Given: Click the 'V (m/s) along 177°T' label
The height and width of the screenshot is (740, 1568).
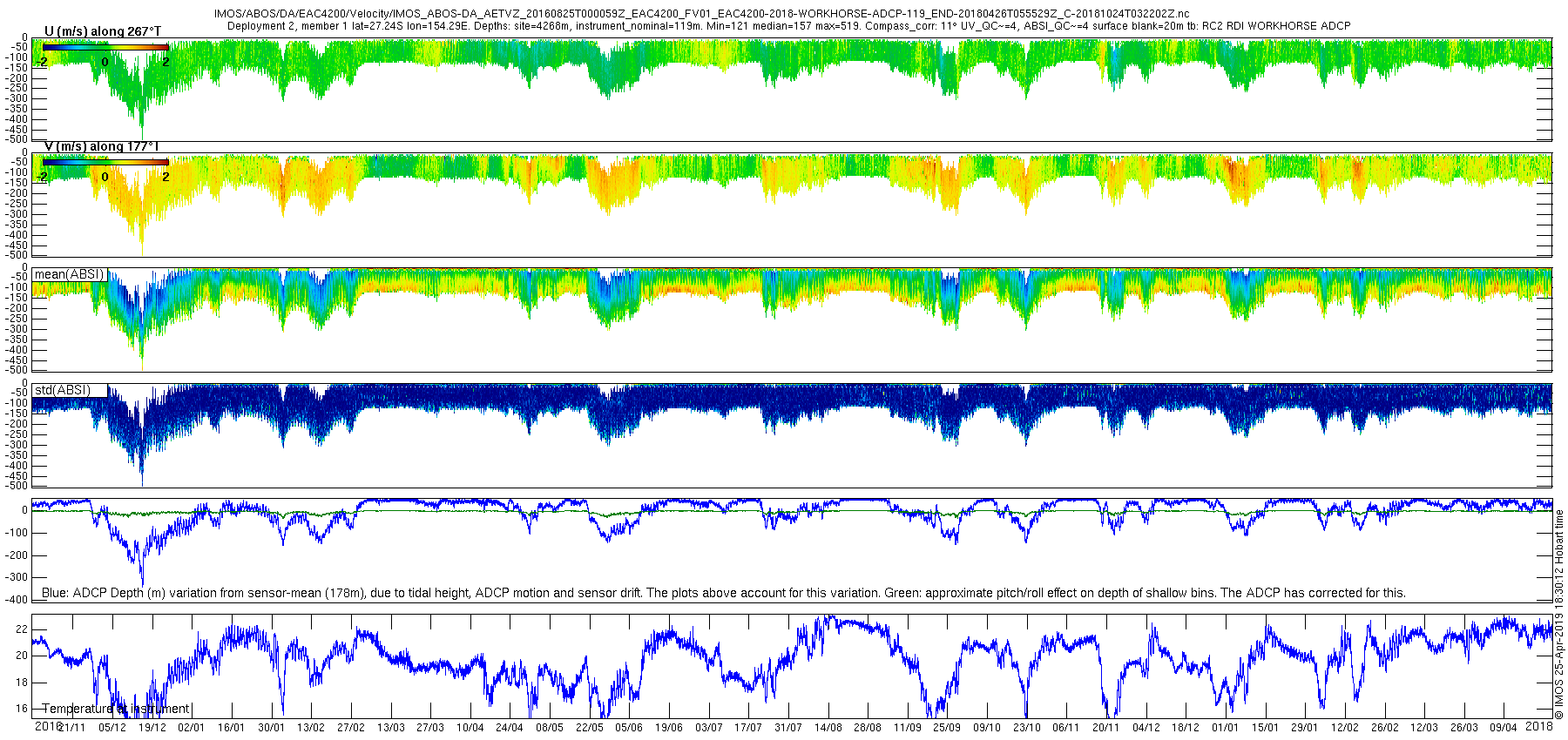Looking at the screenshot, I should pos(102,146).
